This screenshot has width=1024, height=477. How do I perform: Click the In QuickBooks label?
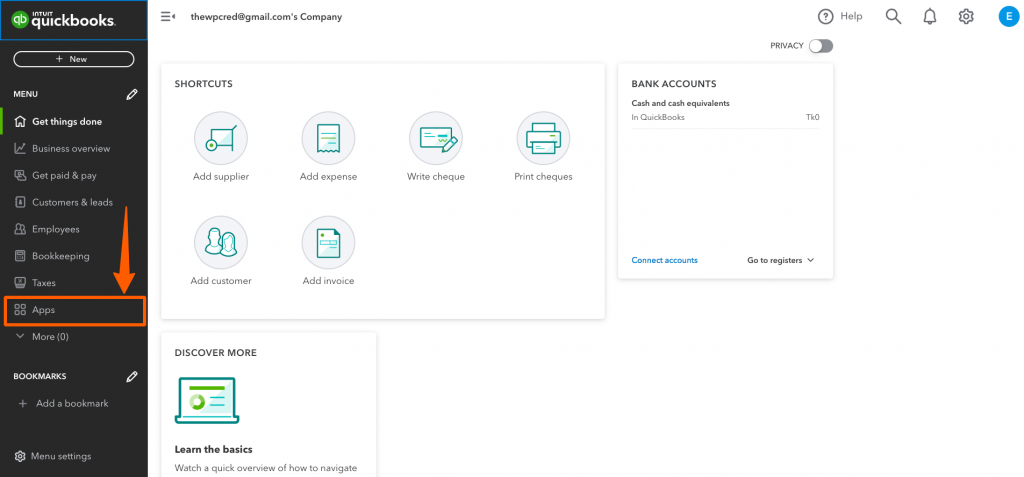[x=658, y=118]
